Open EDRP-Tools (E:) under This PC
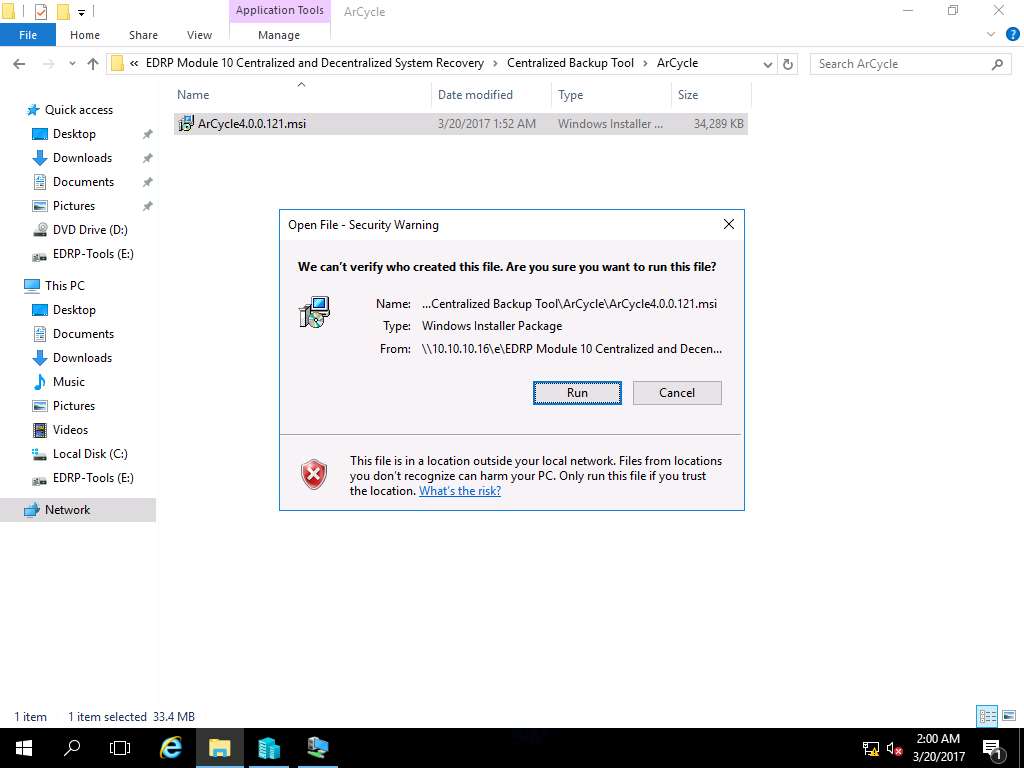This screenshot has width=1024, height=768. (x=93, y=478)
